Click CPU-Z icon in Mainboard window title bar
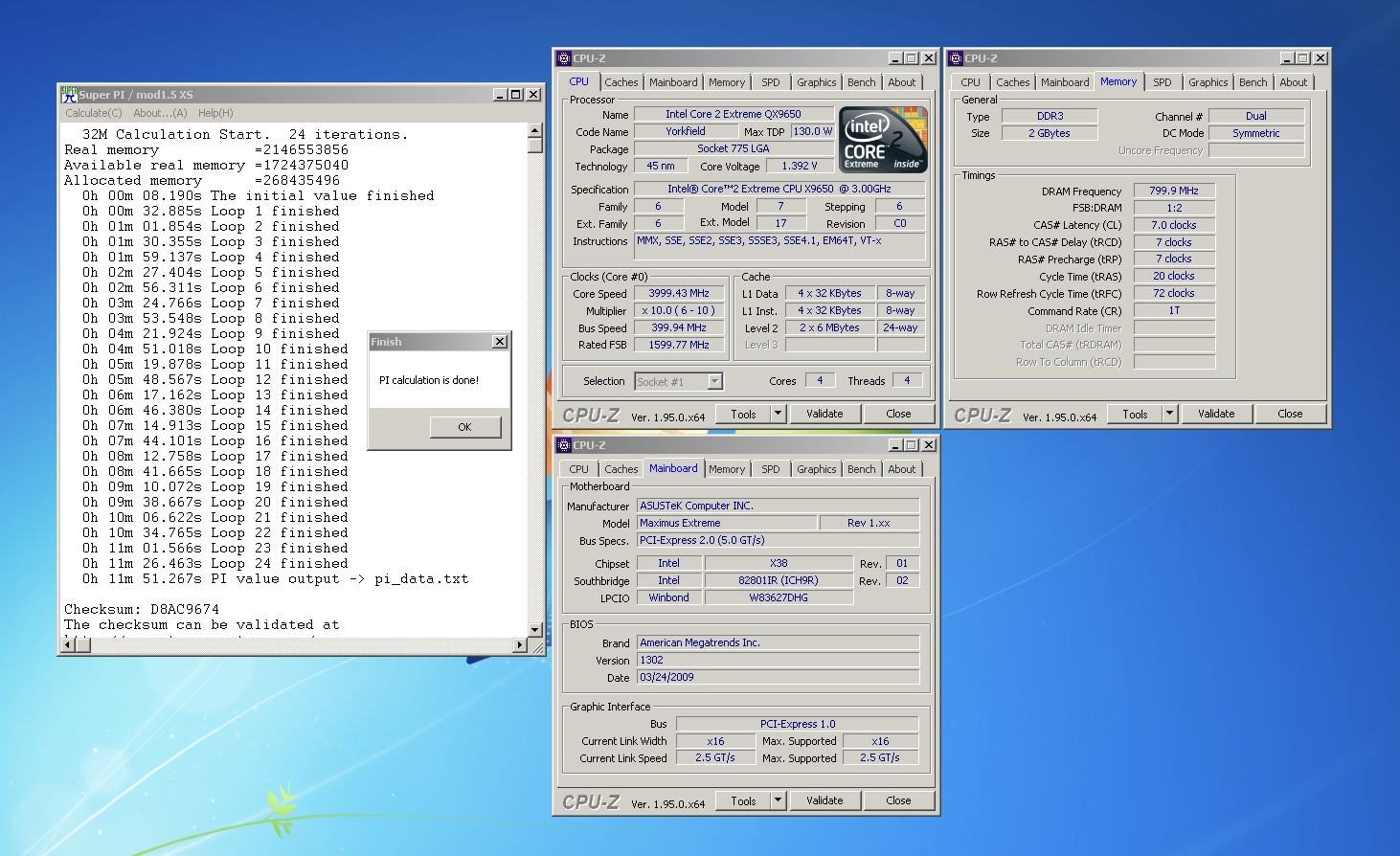1400x856 pixels. coord(564,445)
